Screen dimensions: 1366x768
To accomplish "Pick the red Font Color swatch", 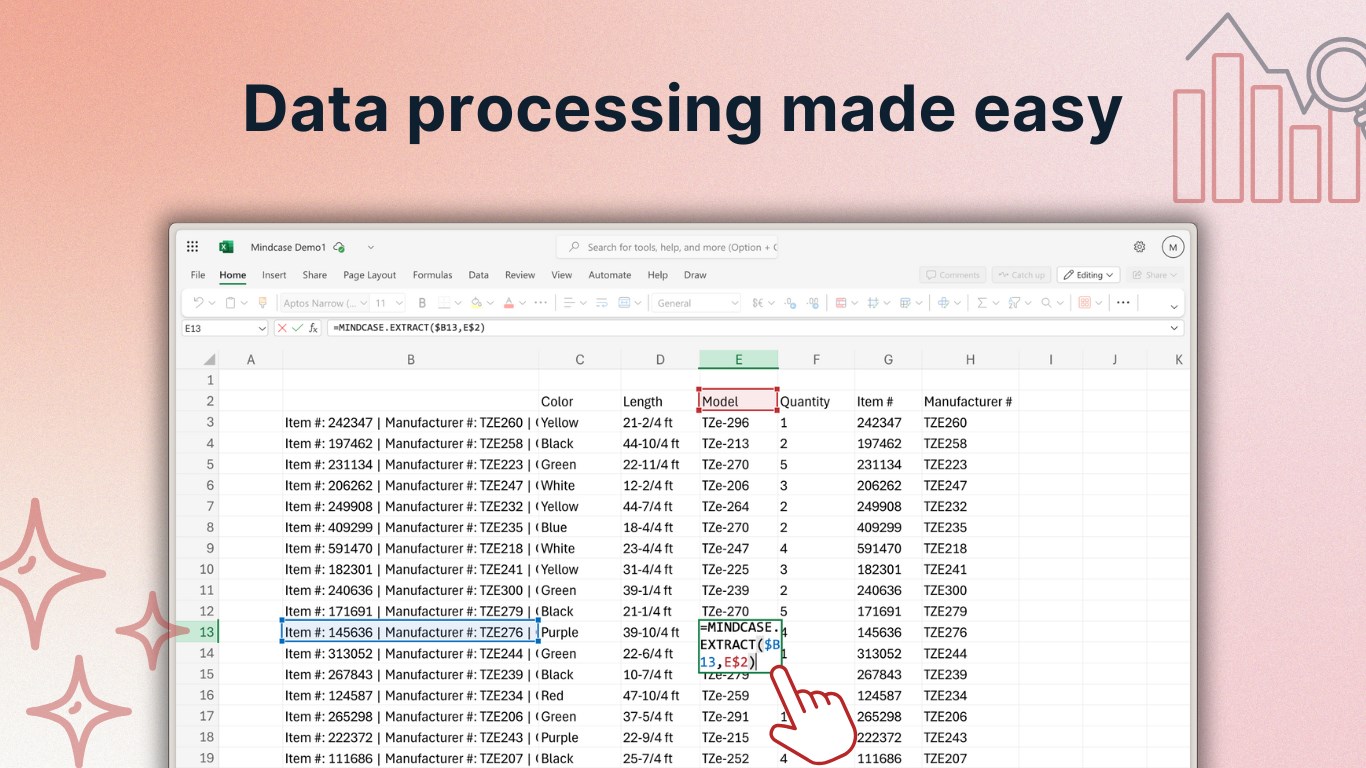I will coord(509,303).
